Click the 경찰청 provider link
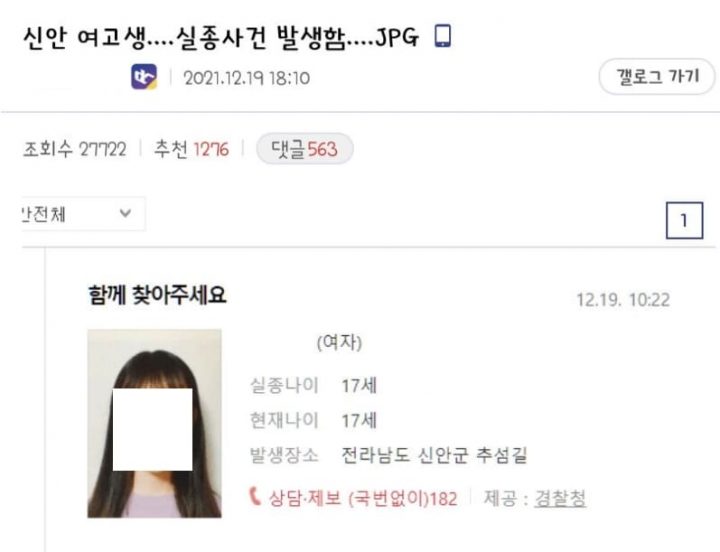This screenshot has height=552, width=720. [x=560, y=498]
